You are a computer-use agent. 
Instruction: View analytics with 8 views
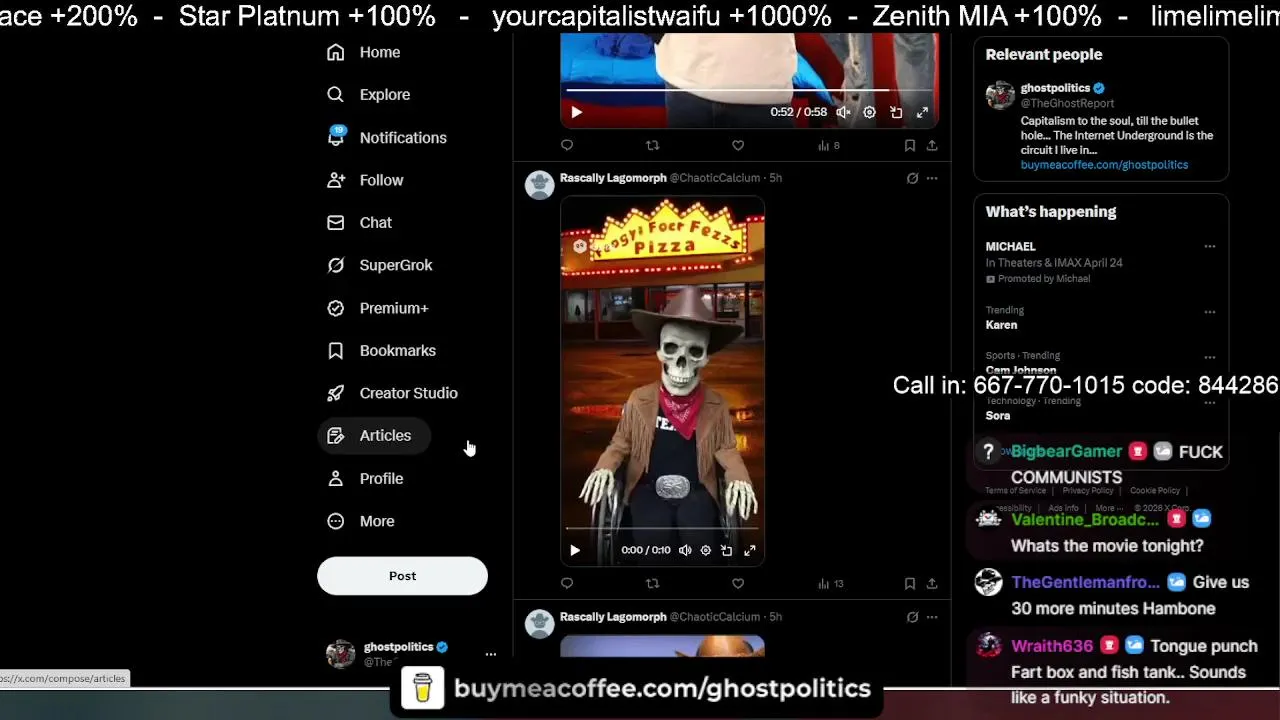click(828, 146)
